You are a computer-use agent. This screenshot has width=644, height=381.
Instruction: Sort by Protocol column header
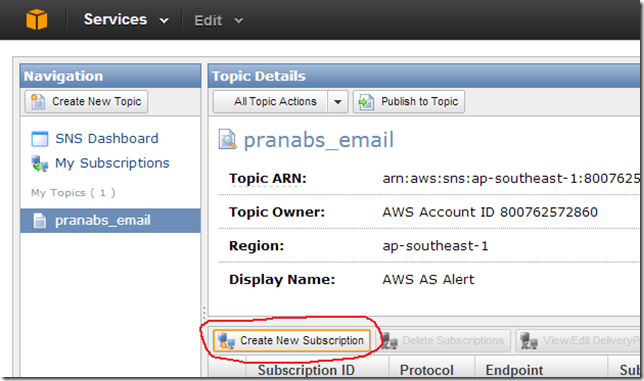click(427, 370)
